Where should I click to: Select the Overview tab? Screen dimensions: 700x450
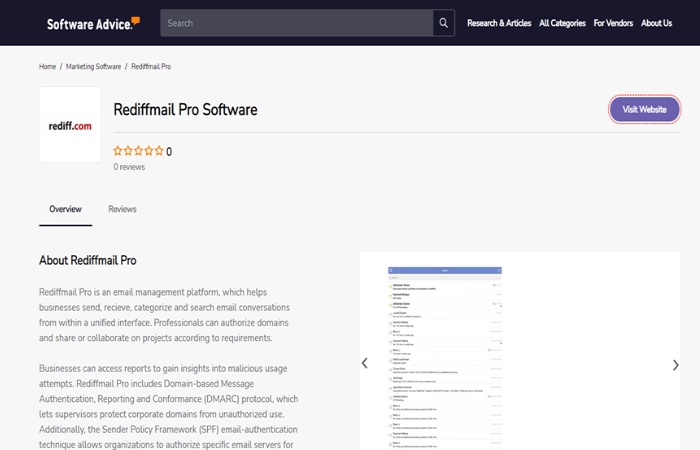click(x=65, y=209)
